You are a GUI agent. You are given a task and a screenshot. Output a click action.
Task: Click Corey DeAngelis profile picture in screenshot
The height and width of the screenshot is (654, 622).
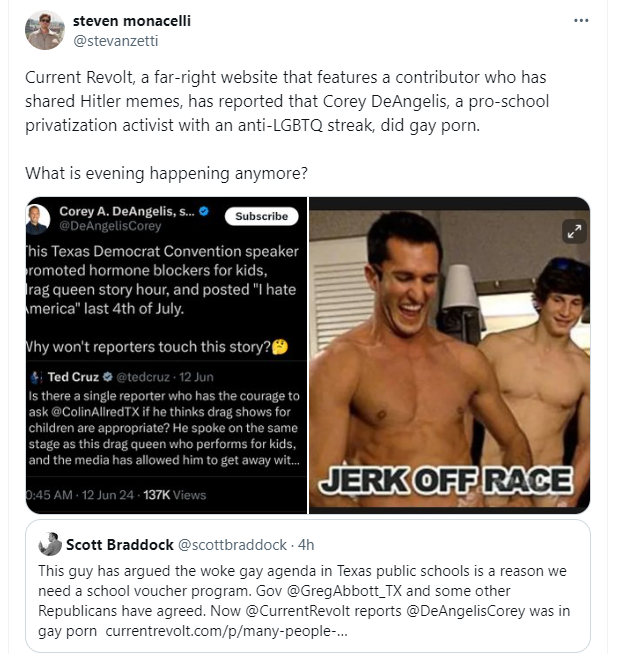[x=38, y=219]
